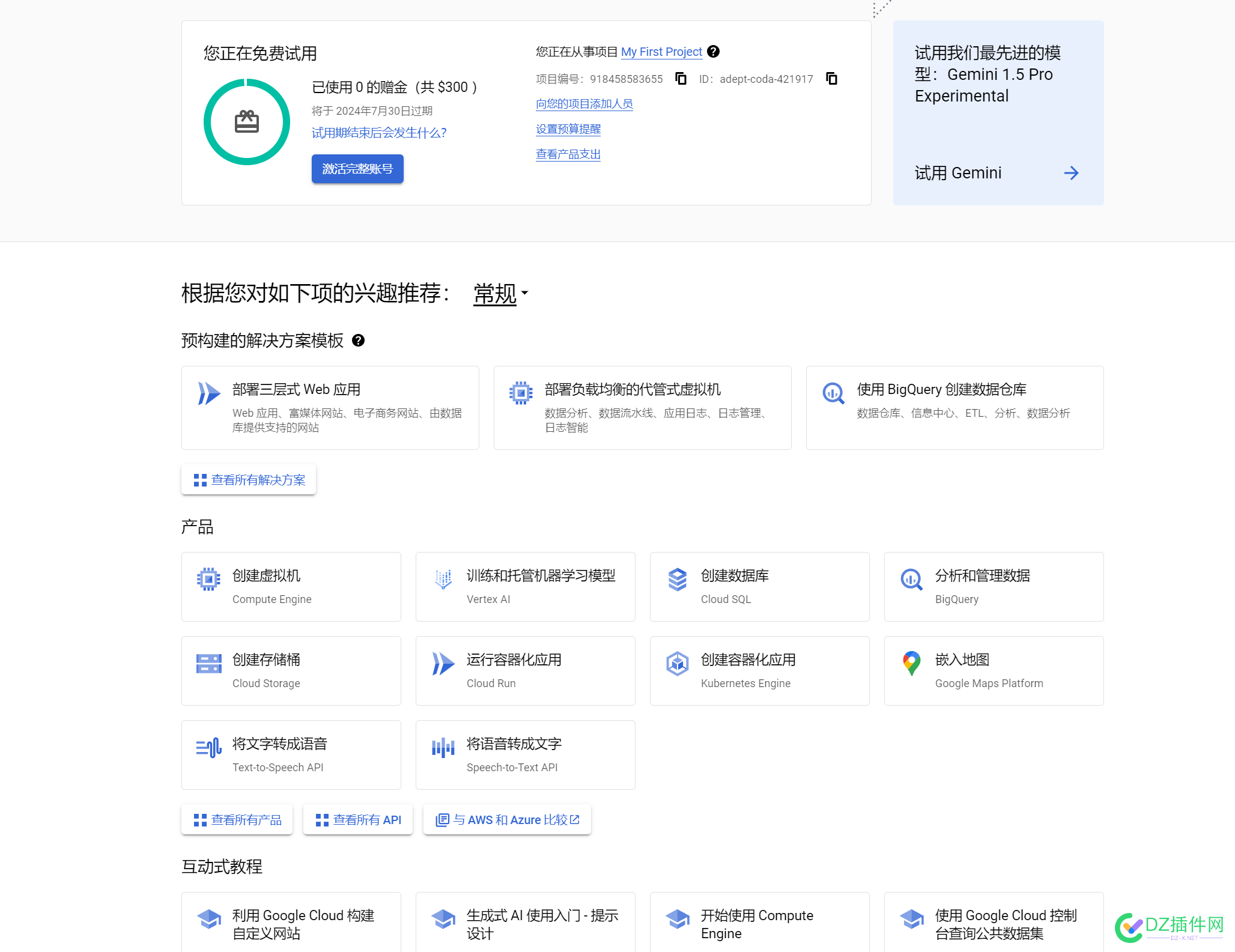Click BigQuery icon on 创建数据仓库 card
The height and width of the screenshot is (952, 1235).
pos(833,393)
